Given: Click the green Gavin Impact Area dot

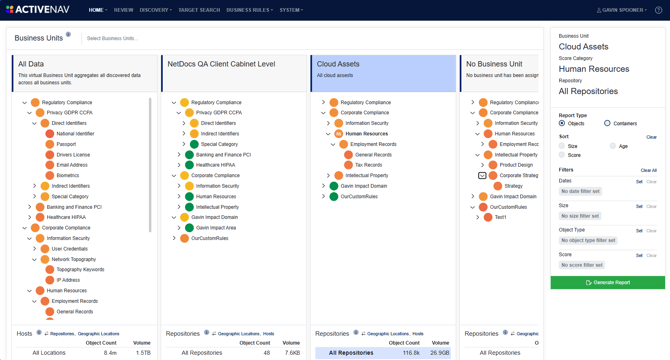Looking at the screenshot, I should click(189, 228).
